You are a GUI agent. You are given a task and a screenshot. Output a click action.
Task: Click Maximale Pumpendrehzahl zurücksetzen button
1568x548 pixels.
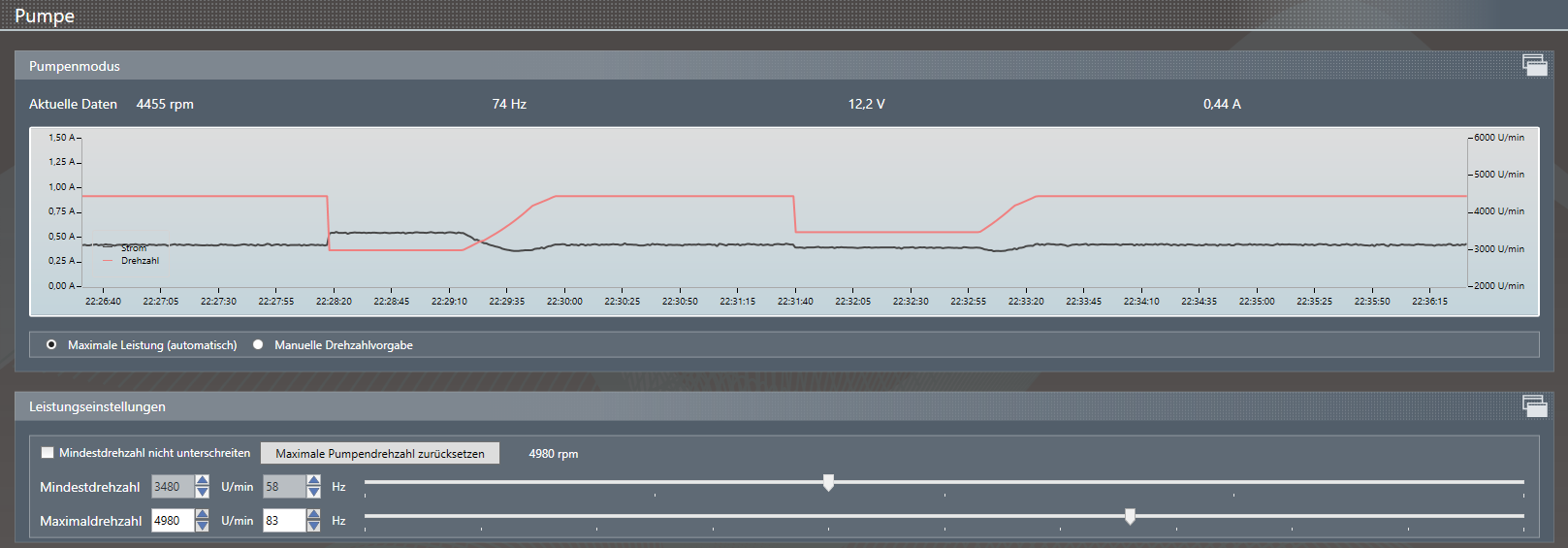pyautogui.click(x=380, y=453)
